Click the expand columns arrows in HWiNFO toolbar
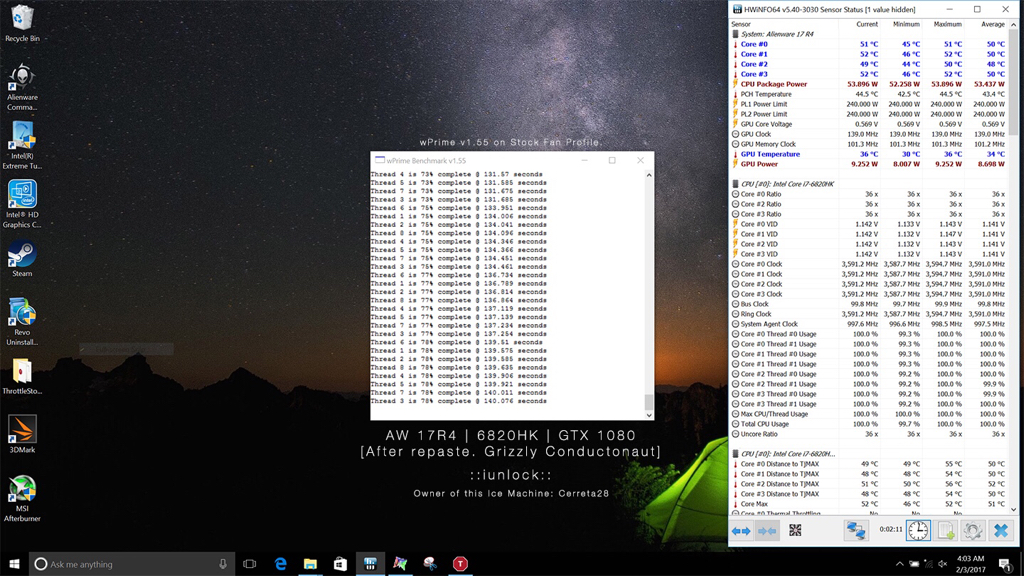Screen dimensions: 1024x576 tap(741, 531)
